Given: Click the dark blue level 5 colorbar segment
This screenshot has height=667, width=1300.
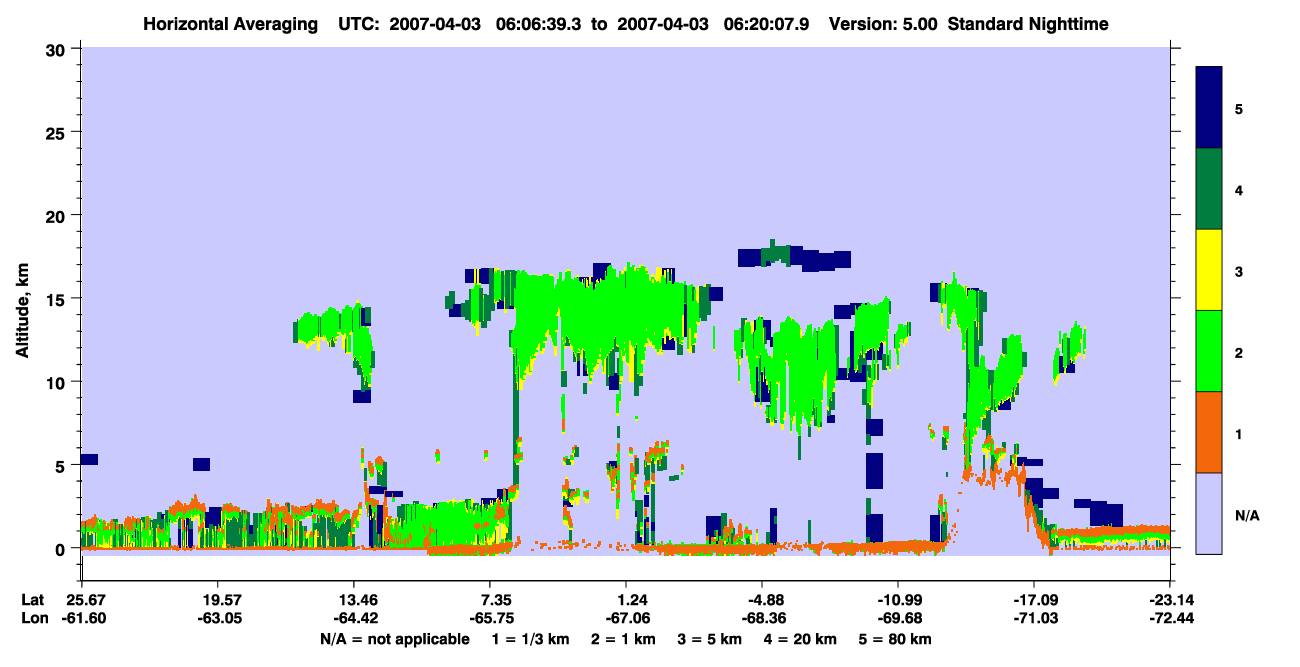Looking at the screenshot, I should point(1209,108).
